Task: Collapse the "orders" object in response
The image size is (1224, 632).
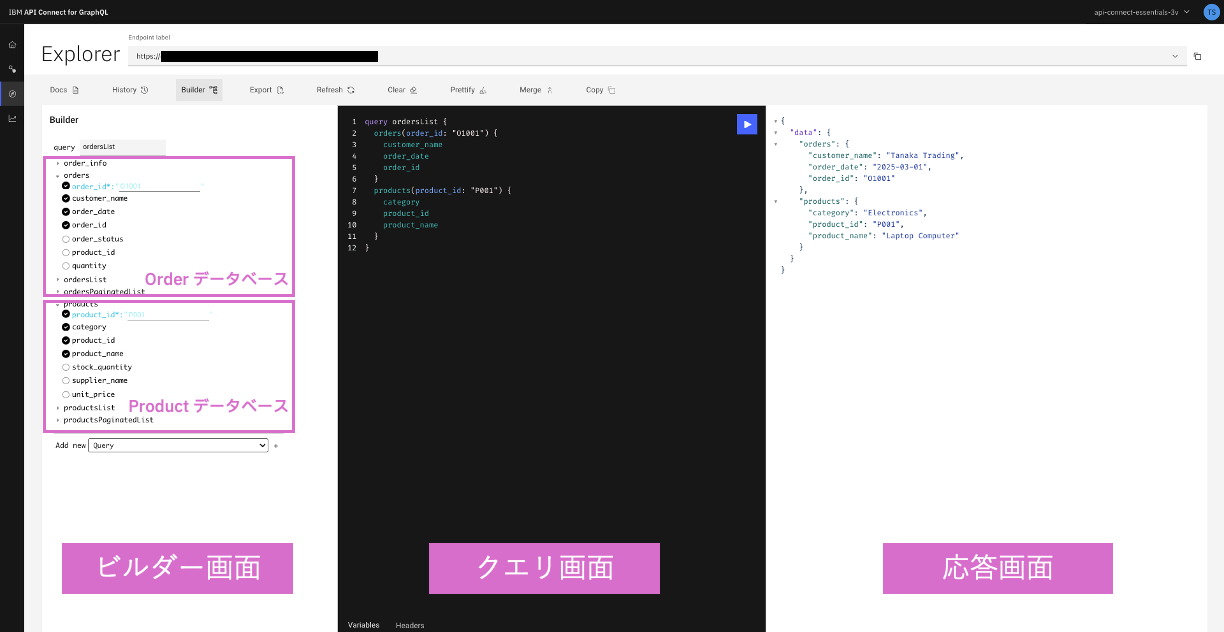Action: point(776,144)
